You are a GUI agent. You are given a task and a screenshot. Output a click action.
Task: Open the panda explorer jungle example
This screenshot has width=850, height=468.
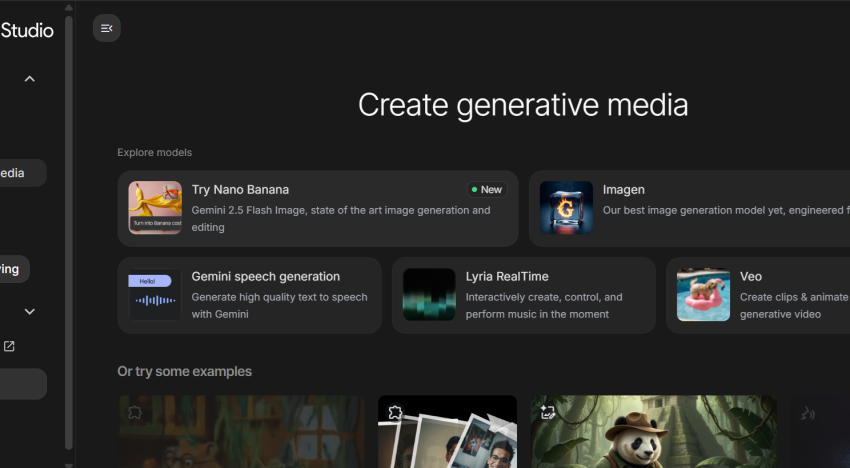(x=654, y=432)
